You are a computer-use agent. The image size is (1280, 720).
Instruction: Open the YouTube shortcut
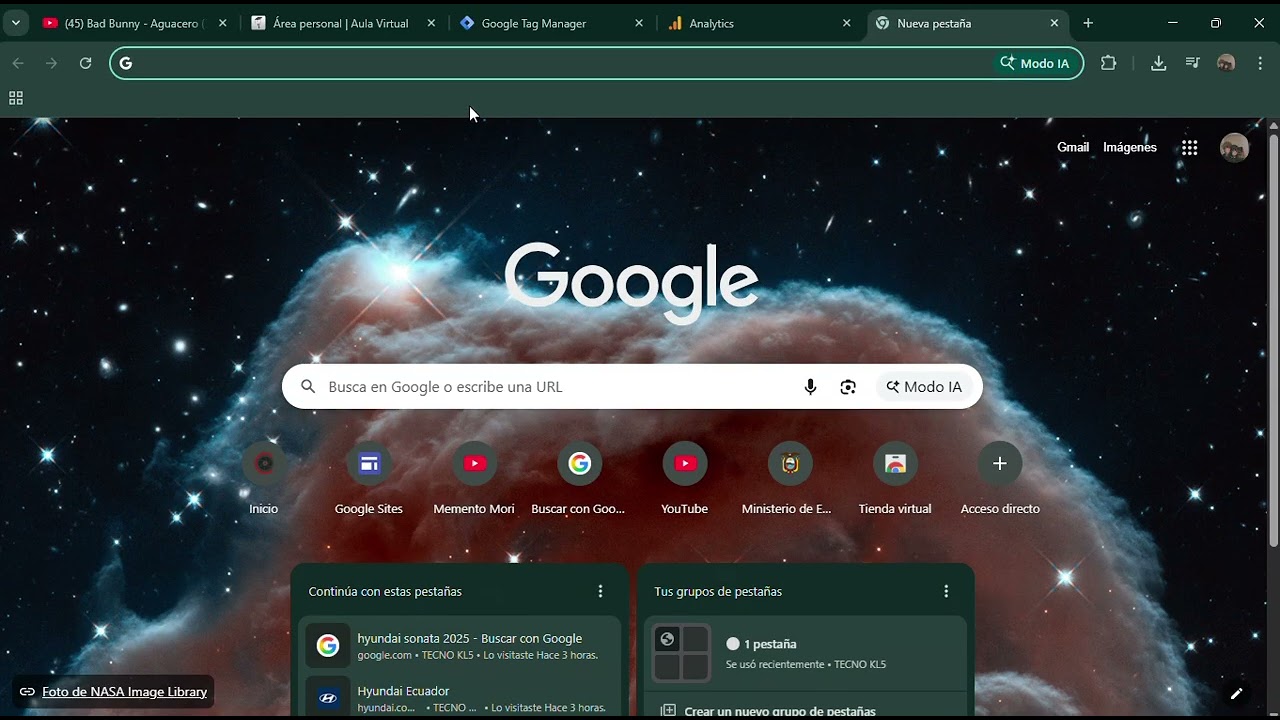[685, 480]
